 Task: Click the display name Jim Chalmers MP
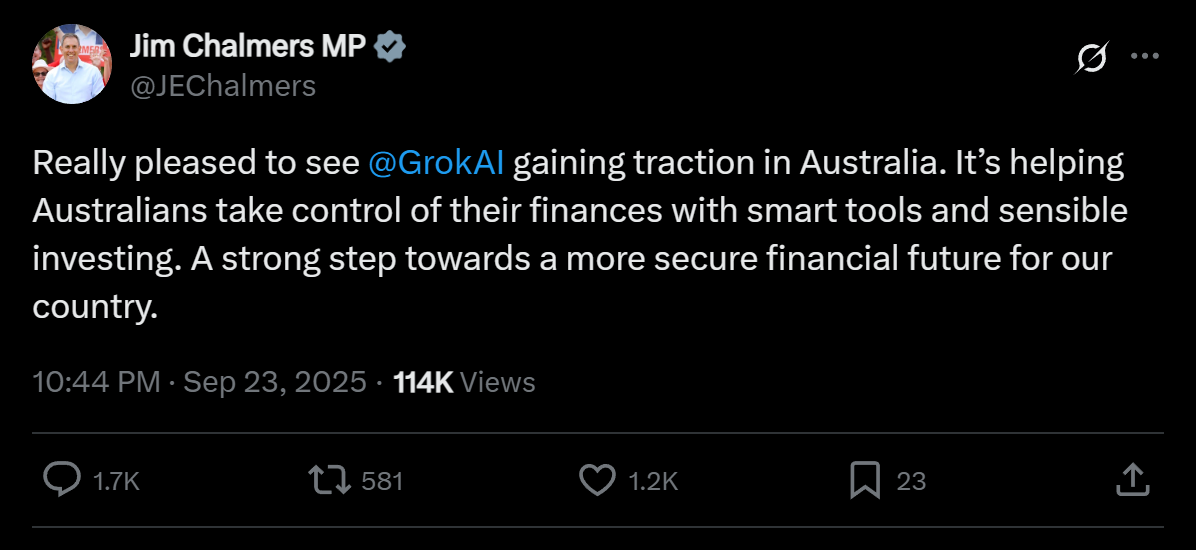248,46
